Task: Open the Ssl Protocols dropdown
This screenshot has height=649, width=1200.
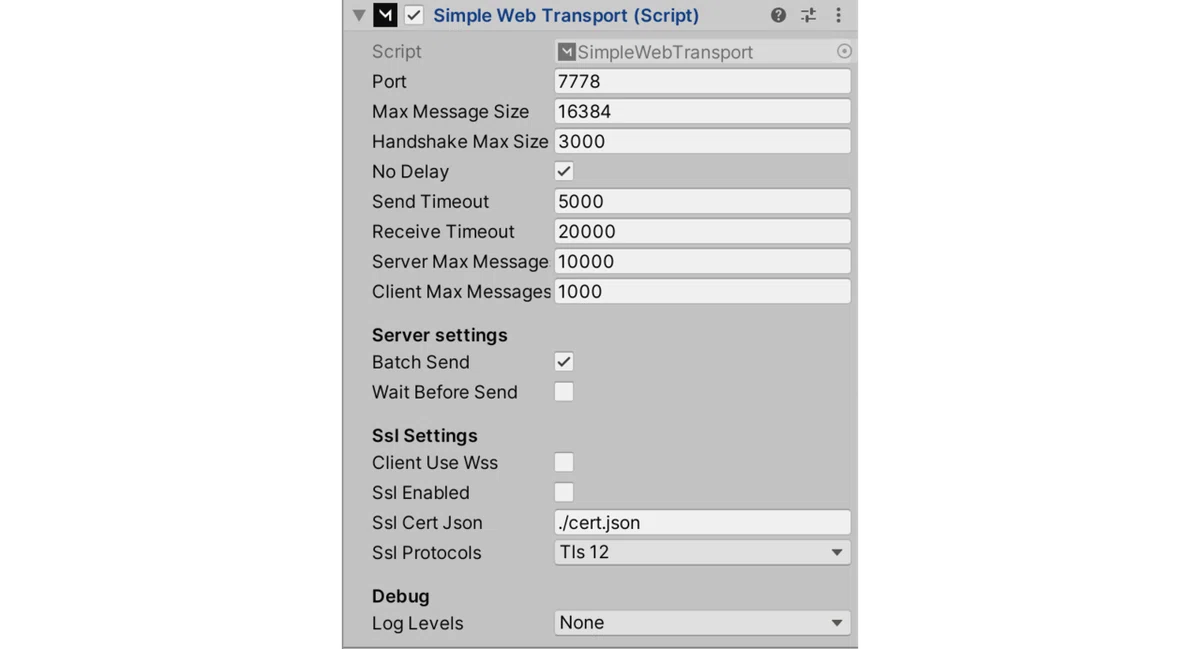Action: (x=702, y=552)
